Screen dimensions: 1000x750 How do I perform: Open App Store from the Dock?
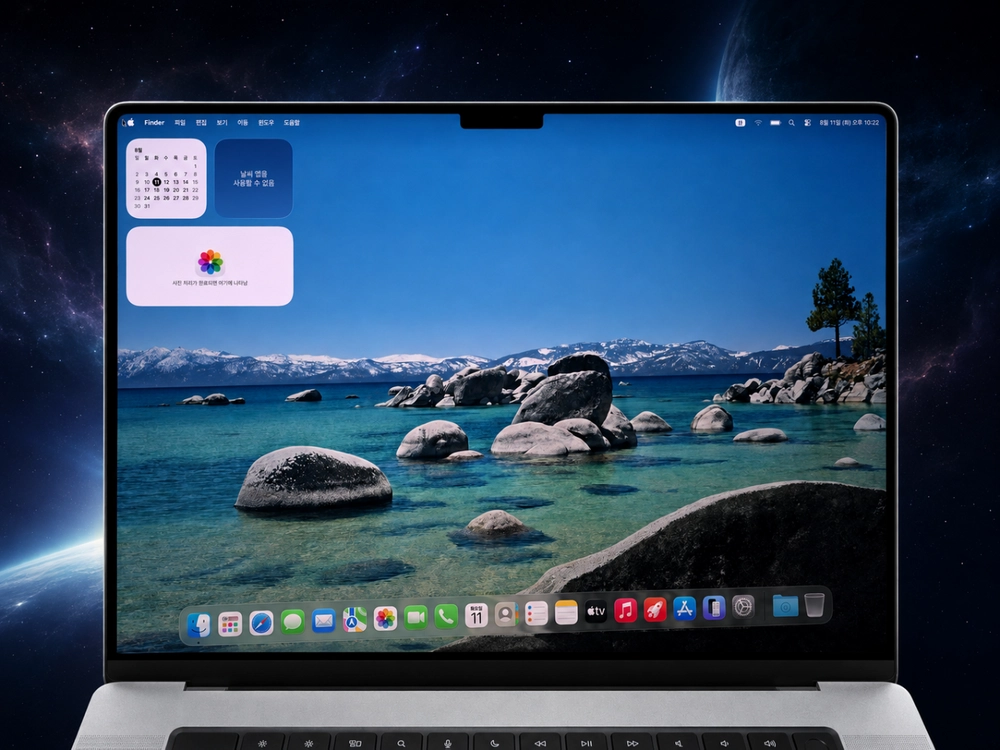tap(684, 608)
